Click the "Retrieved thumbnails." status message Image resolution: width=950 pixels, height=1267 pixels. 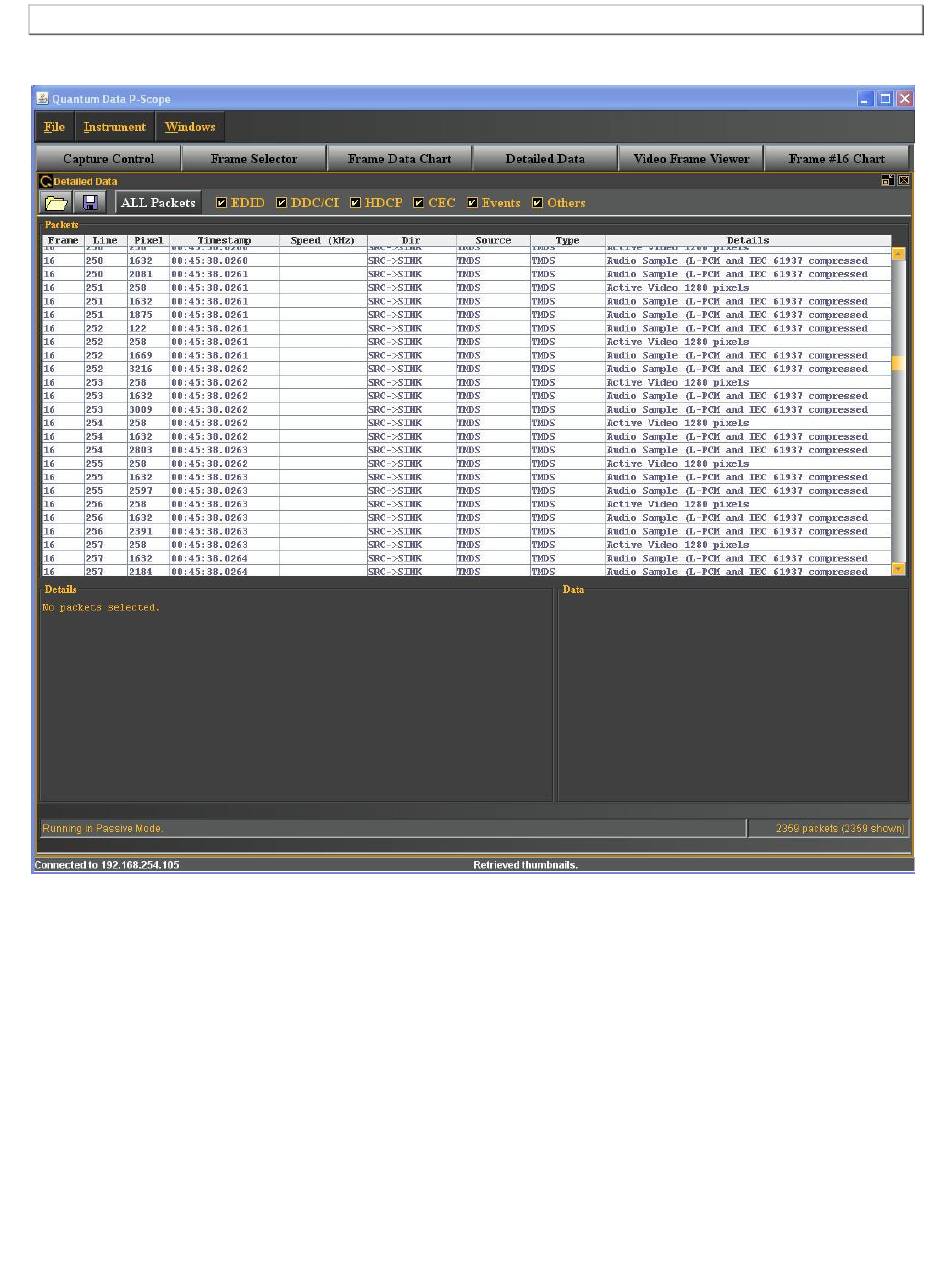point(526,865)
